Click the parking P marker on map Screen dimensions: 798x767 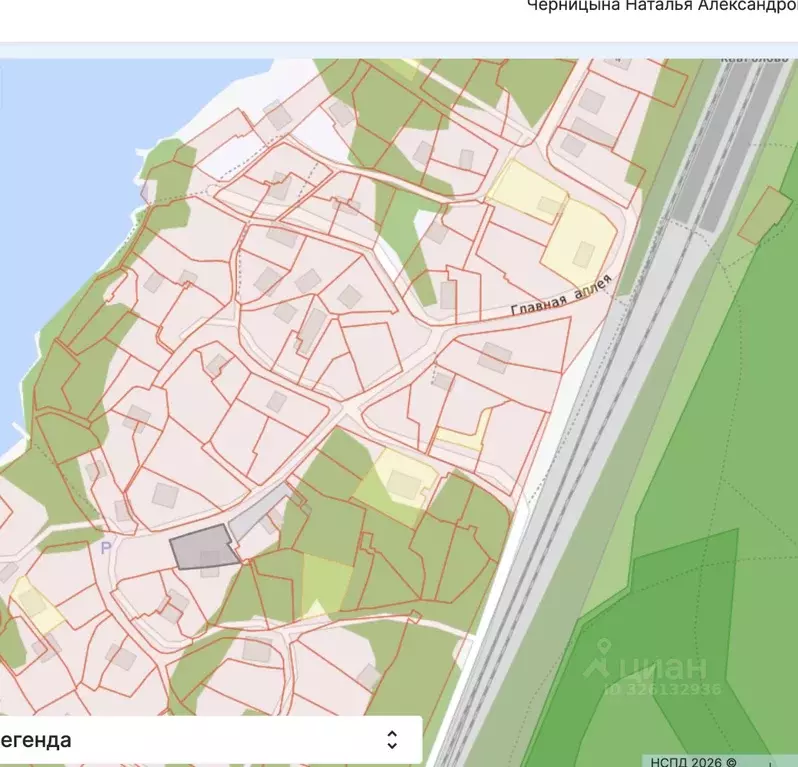point(105,548)
